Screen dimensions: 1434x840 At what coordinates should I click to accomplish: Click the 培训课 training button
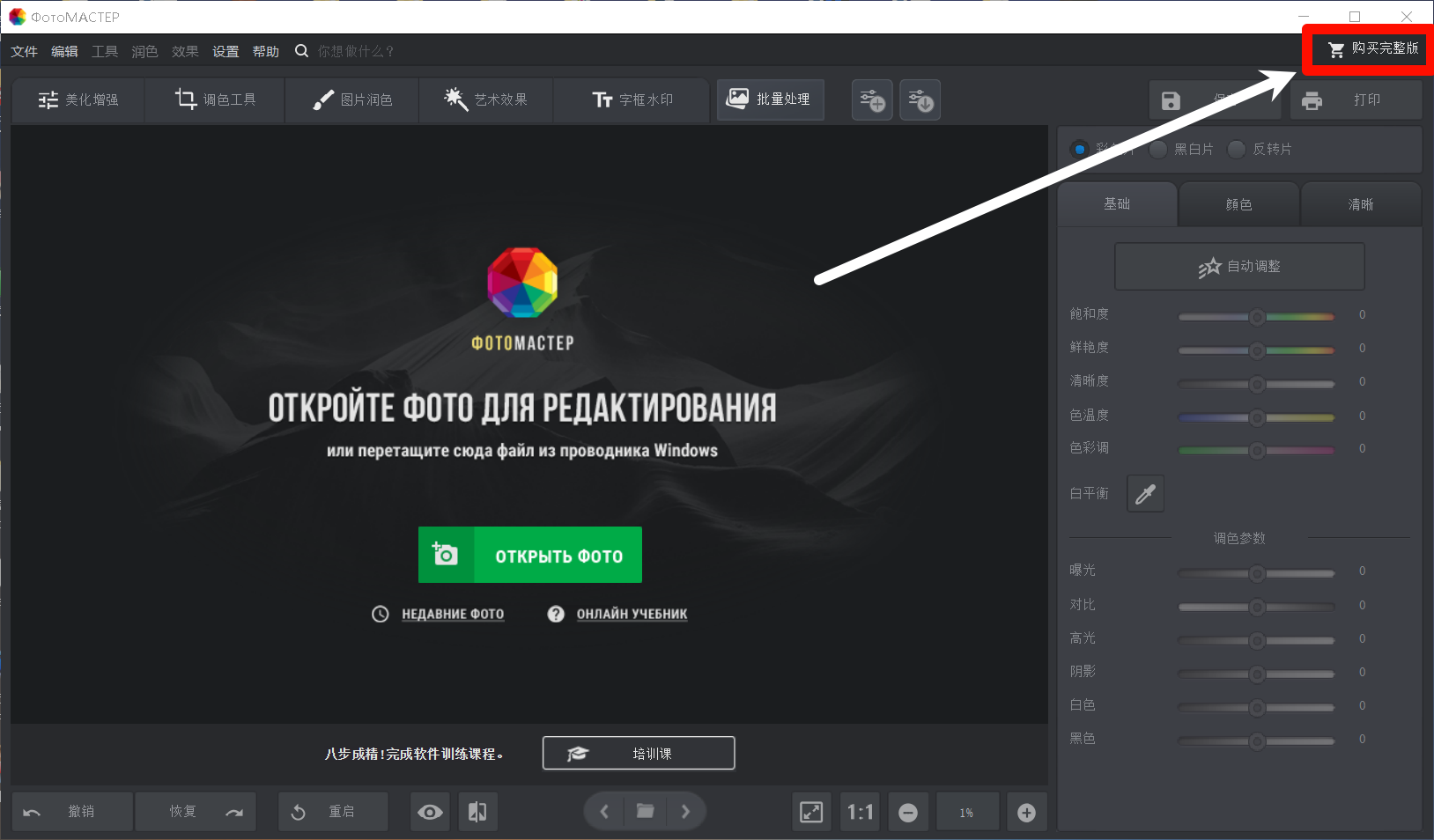tap(639, 753)
